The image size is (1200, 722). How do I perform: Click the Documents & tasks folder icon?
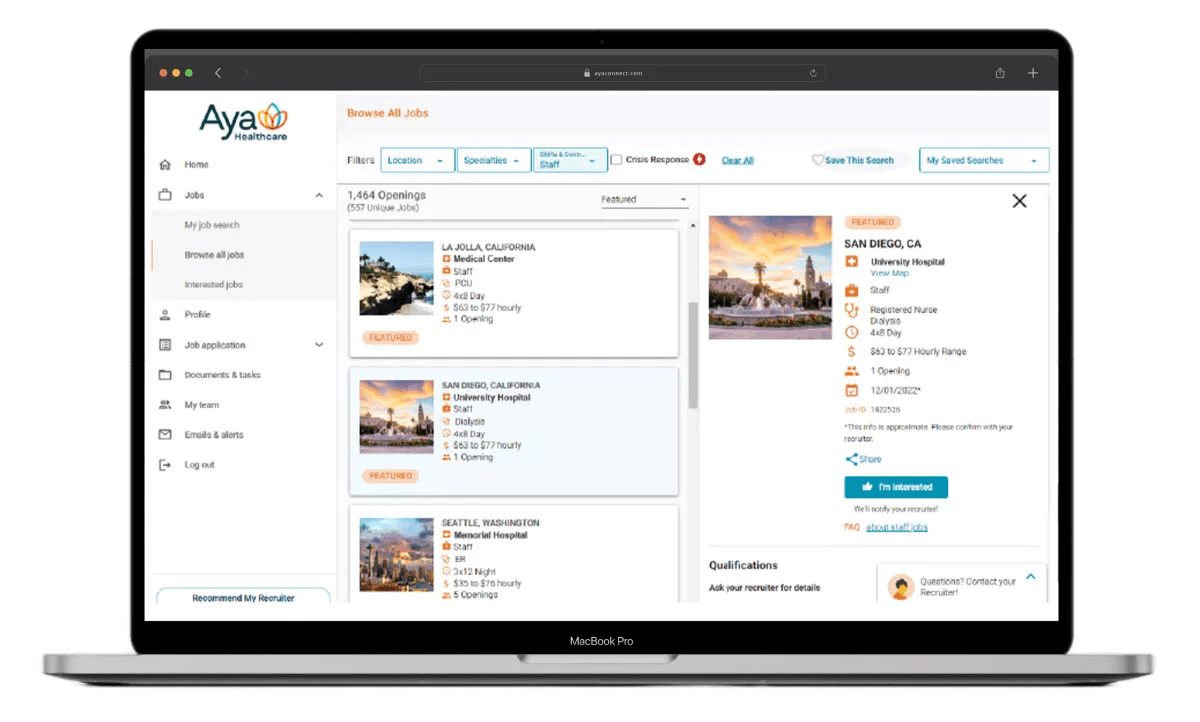pyautogui.click(x=165, y=375)
